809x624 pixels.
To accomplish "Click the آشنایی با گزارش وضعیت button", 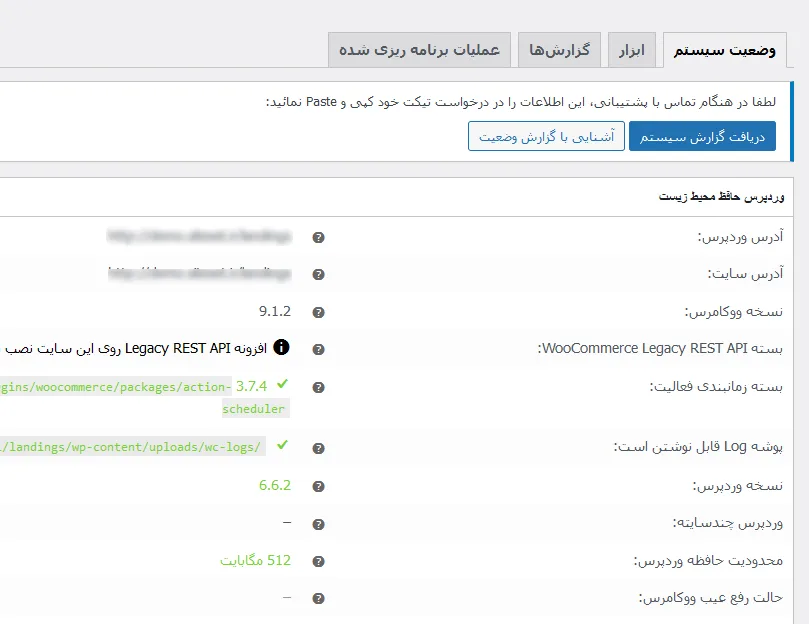I will [546, 136].
